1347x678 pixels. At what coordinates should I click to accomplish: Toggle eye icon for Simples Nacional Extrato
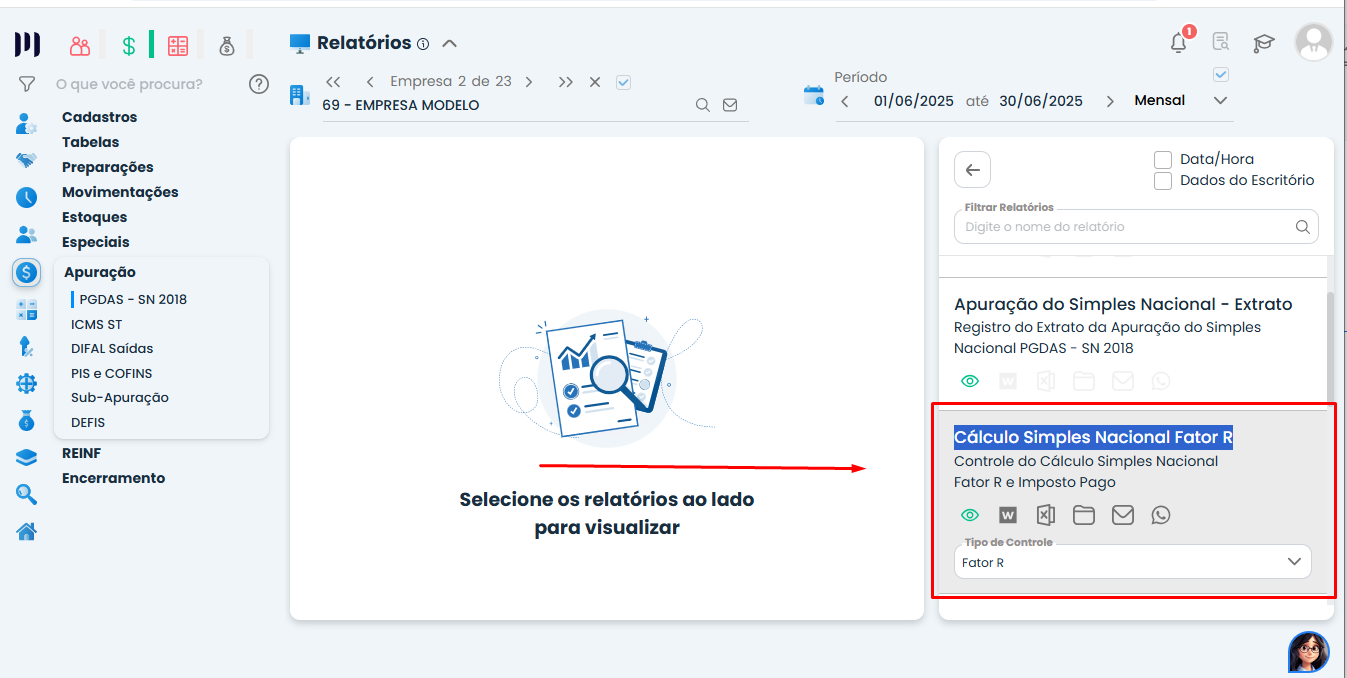[x=970, y=381]
